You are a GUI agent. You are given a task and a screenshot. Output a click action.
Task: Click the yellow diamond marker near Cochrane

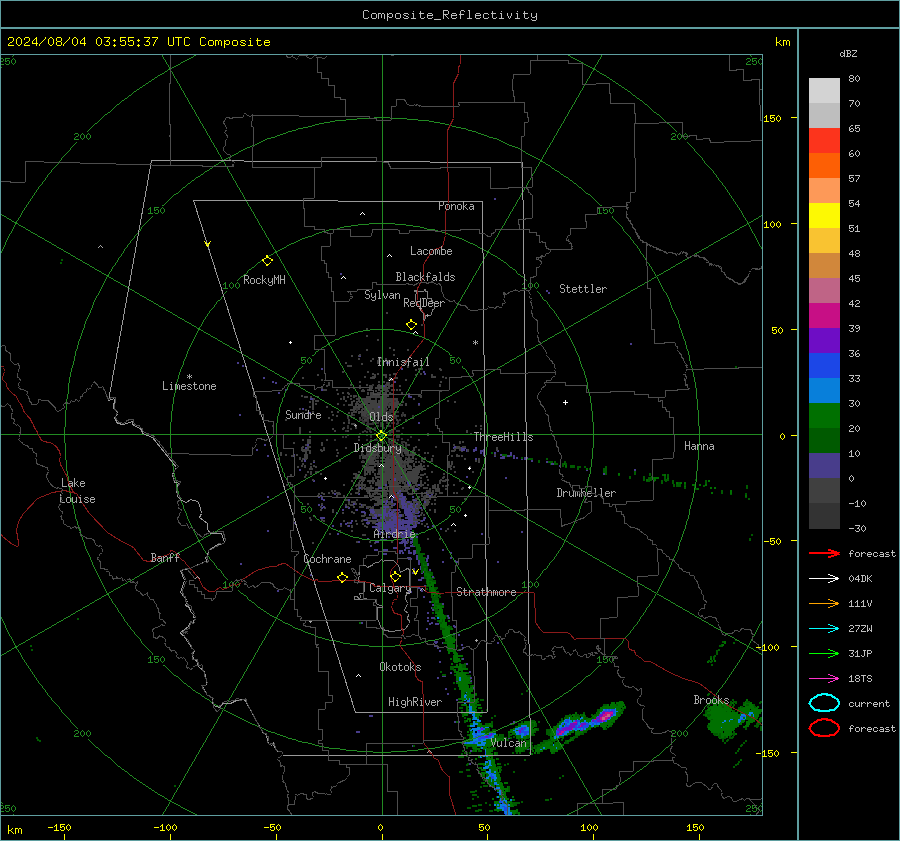342,577
